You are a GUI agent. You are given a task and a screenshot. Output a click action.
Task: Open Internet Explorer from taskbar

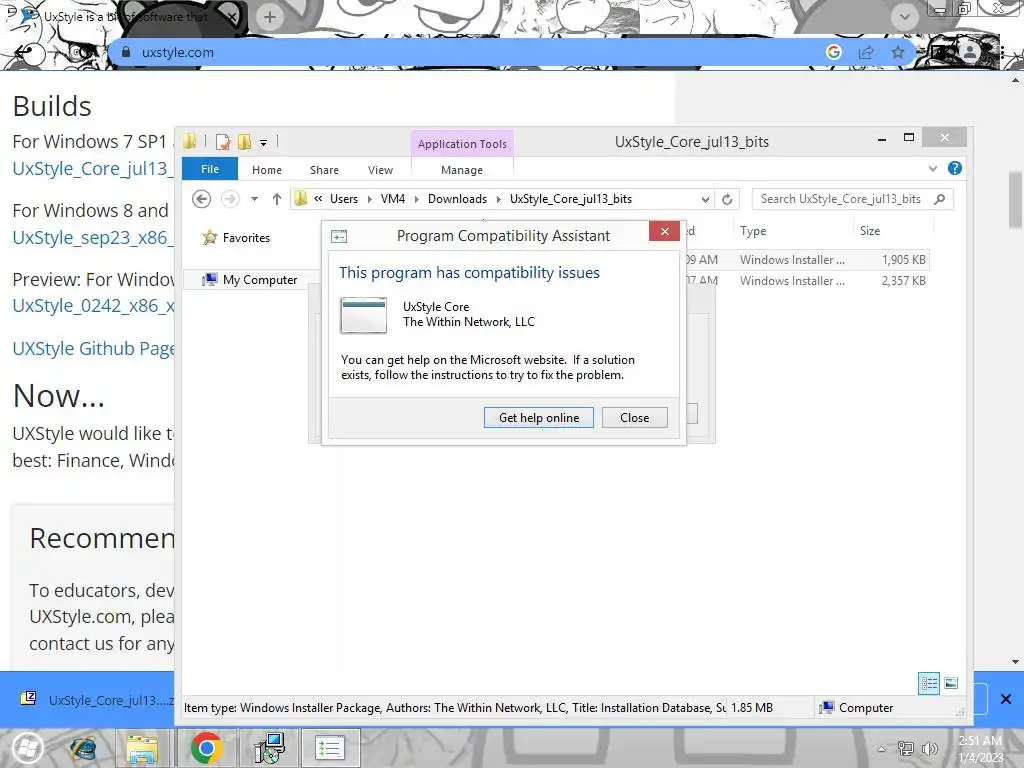(84, 748)
